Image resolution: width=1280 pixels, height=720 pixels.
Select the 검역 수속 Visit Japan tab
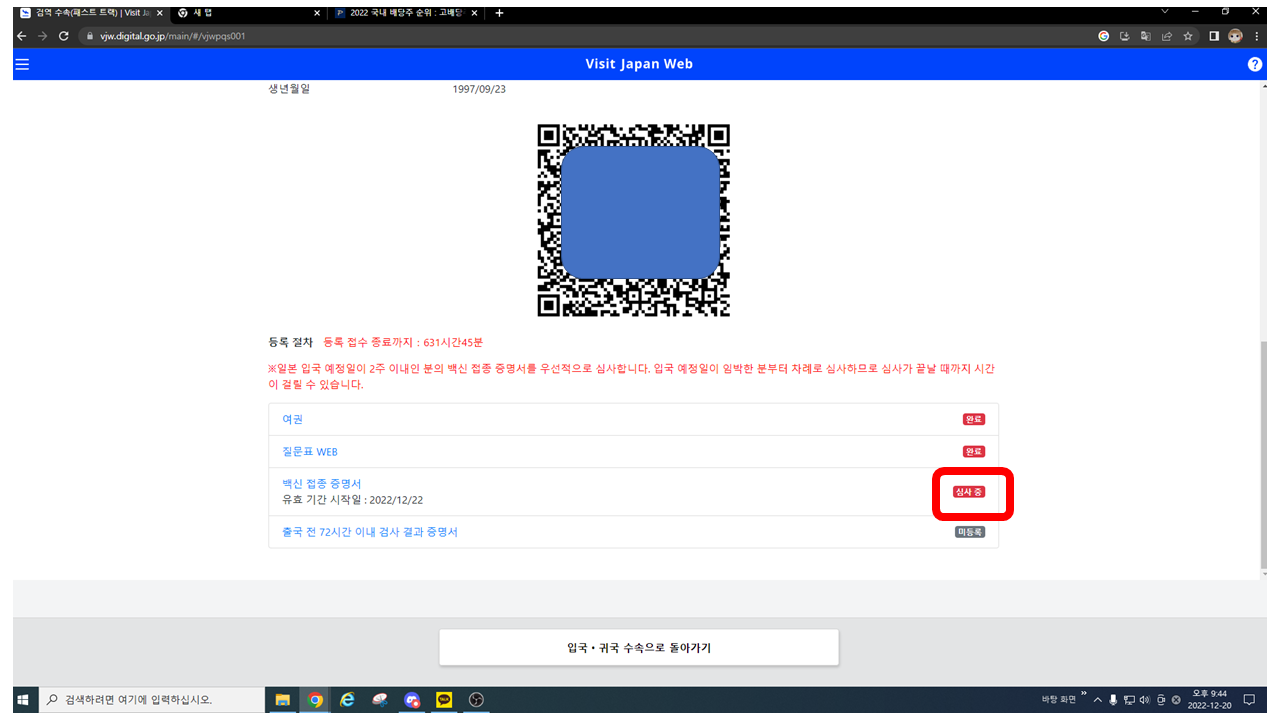pos(90,13)
